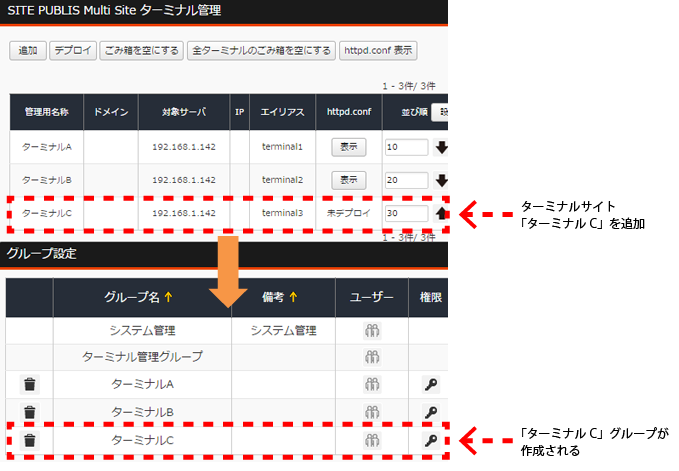Click alias terminal3 cell
This screenshot has width=679, height=471.
click(x=282, y=213)
